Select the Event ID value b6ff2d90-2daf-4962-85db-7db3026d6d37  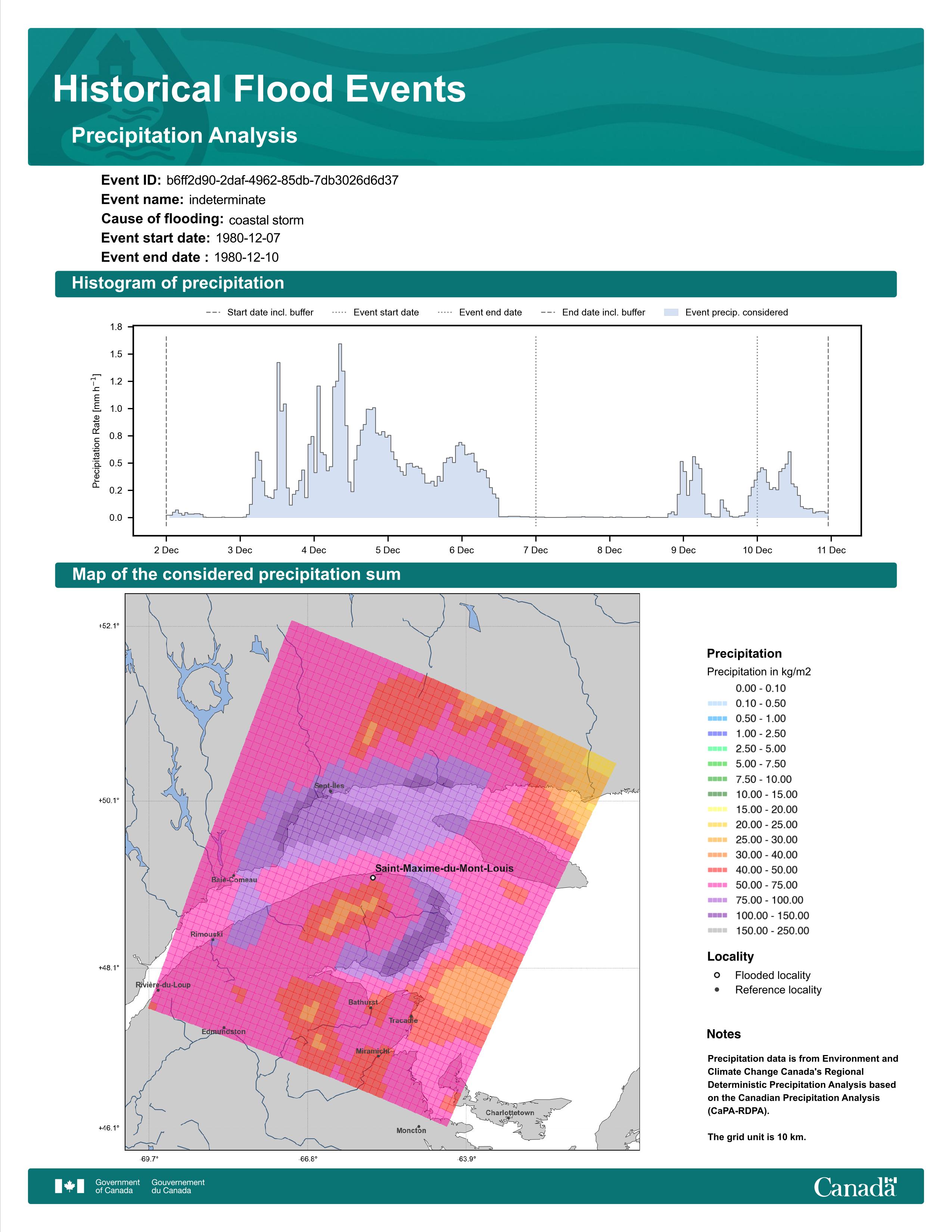283,181
